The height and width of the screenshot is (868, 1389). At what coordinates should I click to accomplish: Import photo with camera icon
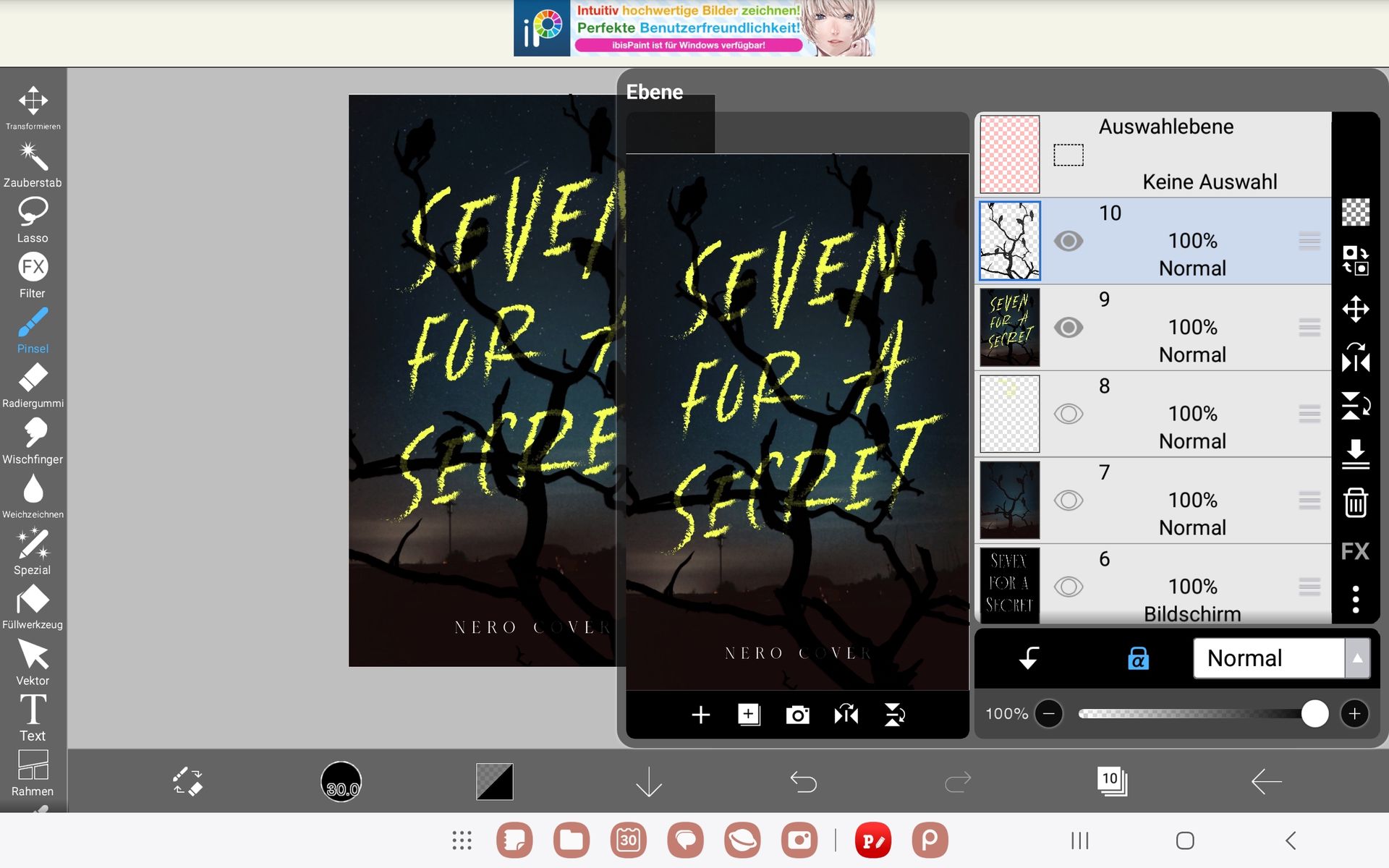click(x=797, y=715)
